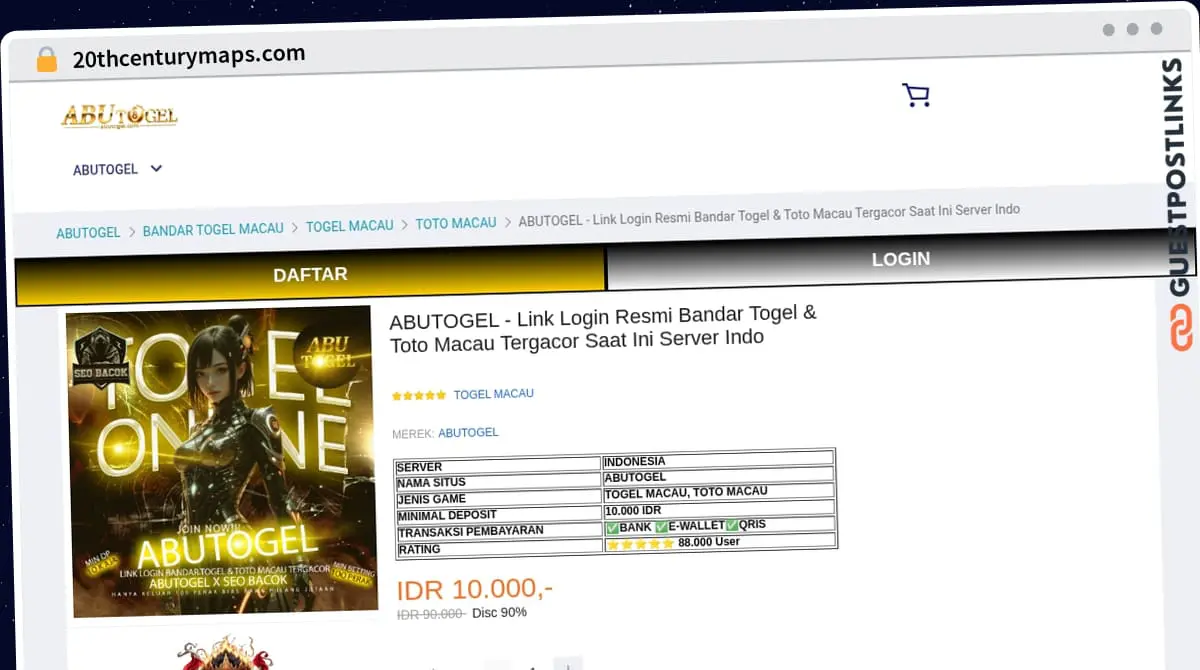Click the address bar URL 20thcenturymaps.com
Screen dimensions: 1200x670
coord(189,56)
